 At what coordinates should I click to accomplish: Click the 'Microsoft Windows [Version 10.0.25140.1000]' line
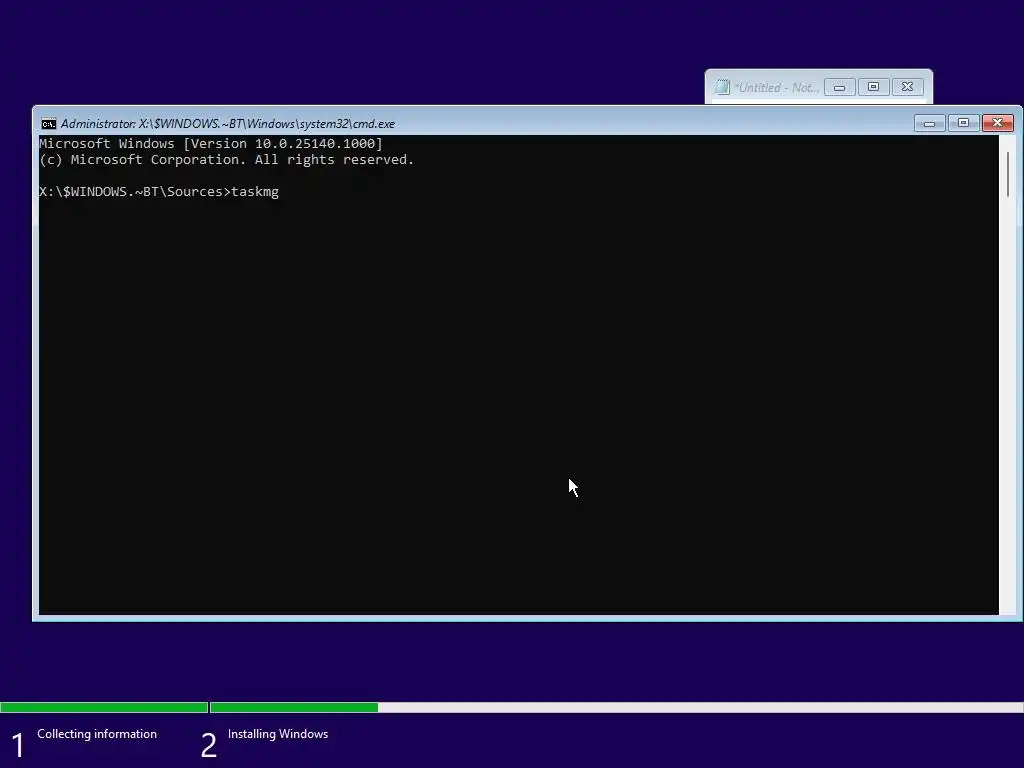tap(211, 144)
